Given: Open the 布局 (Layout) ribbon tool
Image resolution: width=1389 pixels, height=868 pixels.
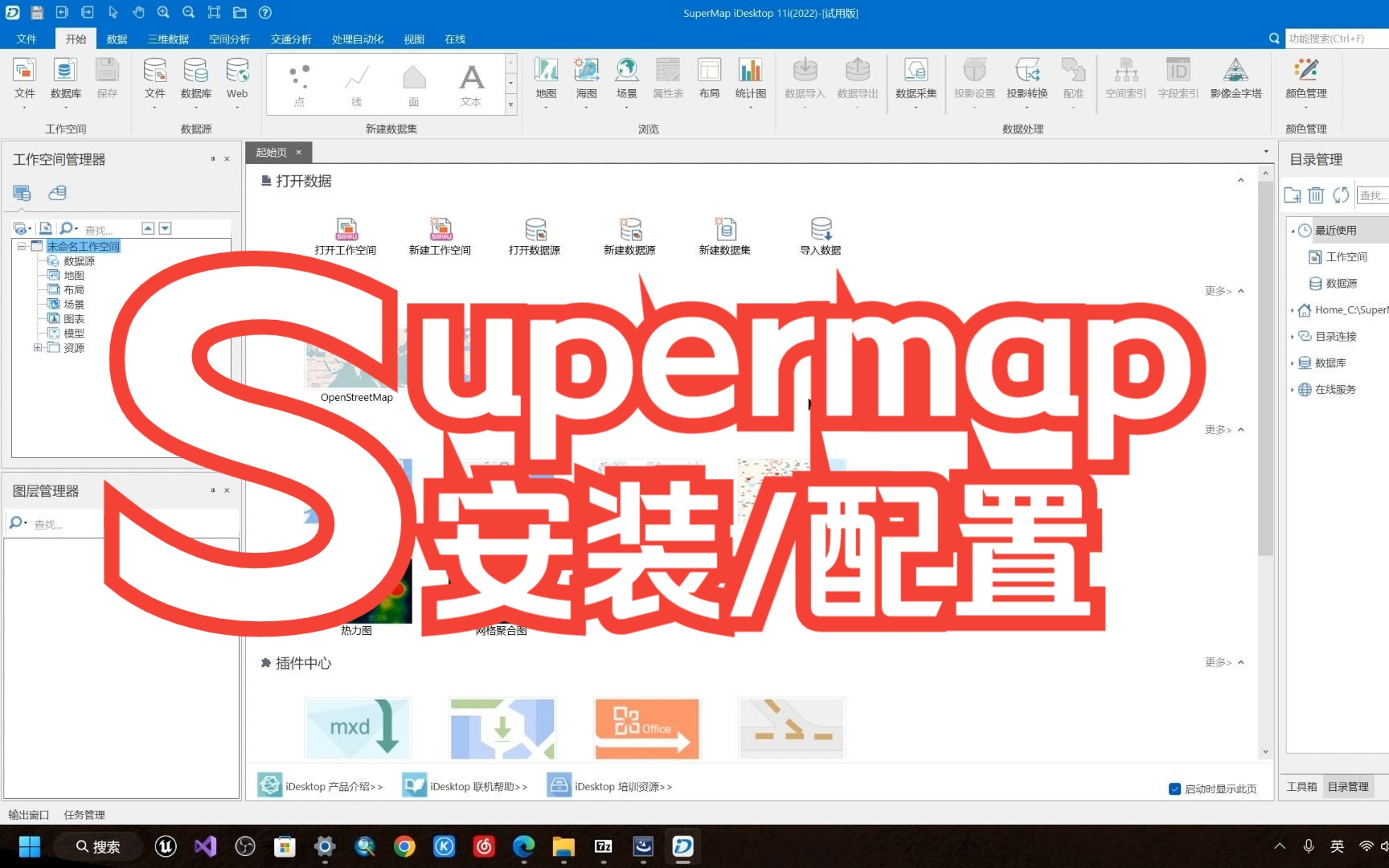Looking at the screenshot, I should pos(709,79).
